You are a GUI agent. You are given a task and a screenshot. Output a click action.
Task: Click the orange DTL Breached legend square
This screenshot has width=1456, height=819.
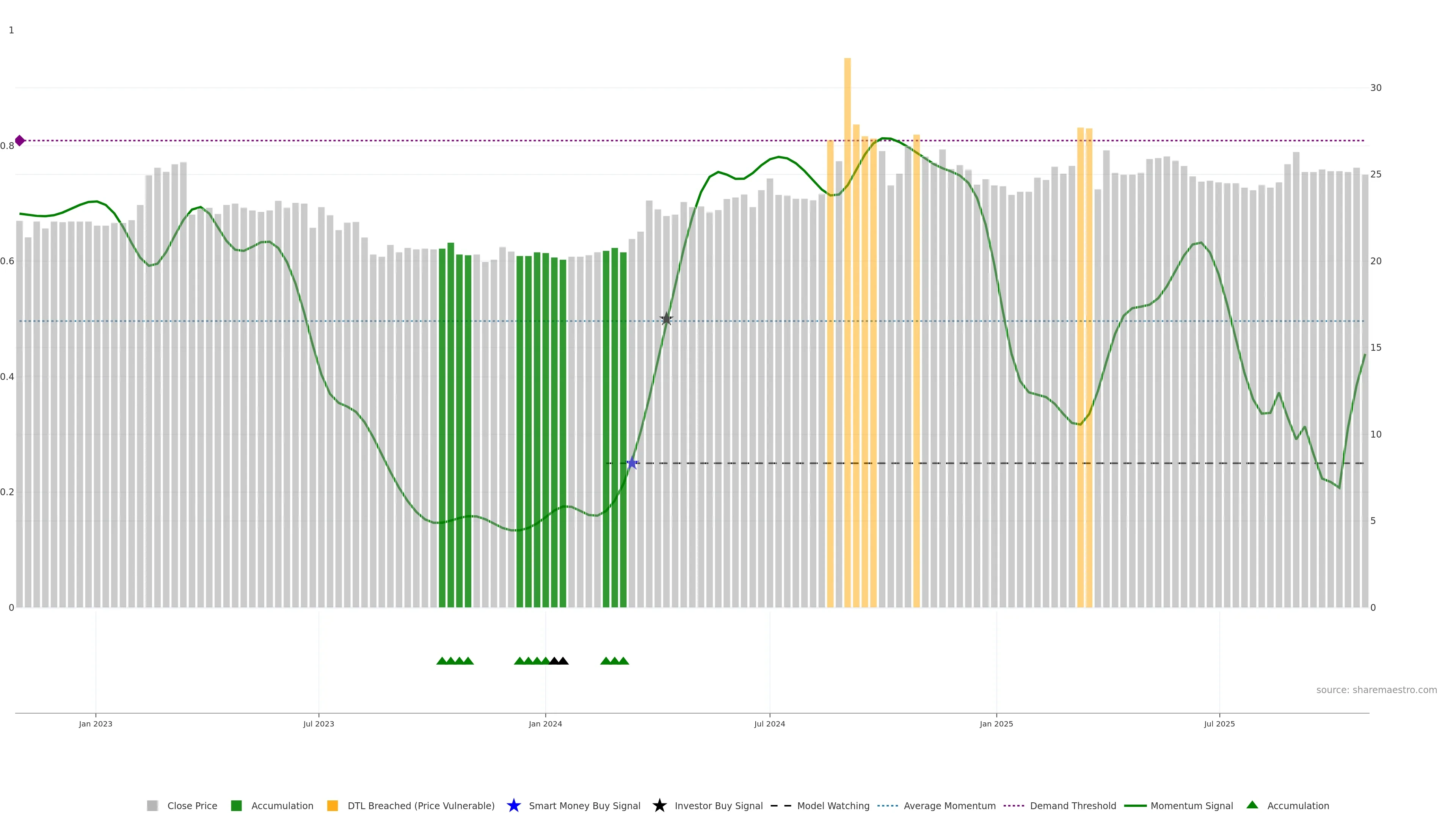click(333, 805)
